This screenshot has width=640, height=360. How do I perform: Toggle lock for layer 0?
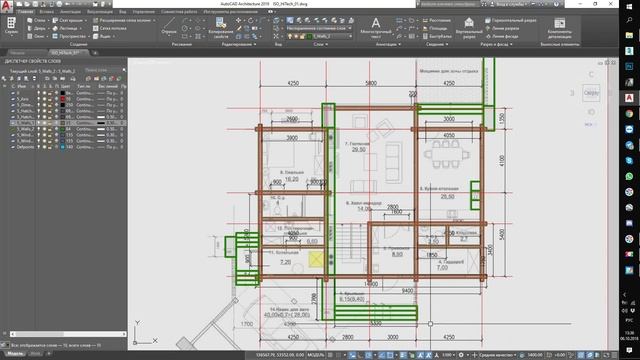(x=50, y=93)
